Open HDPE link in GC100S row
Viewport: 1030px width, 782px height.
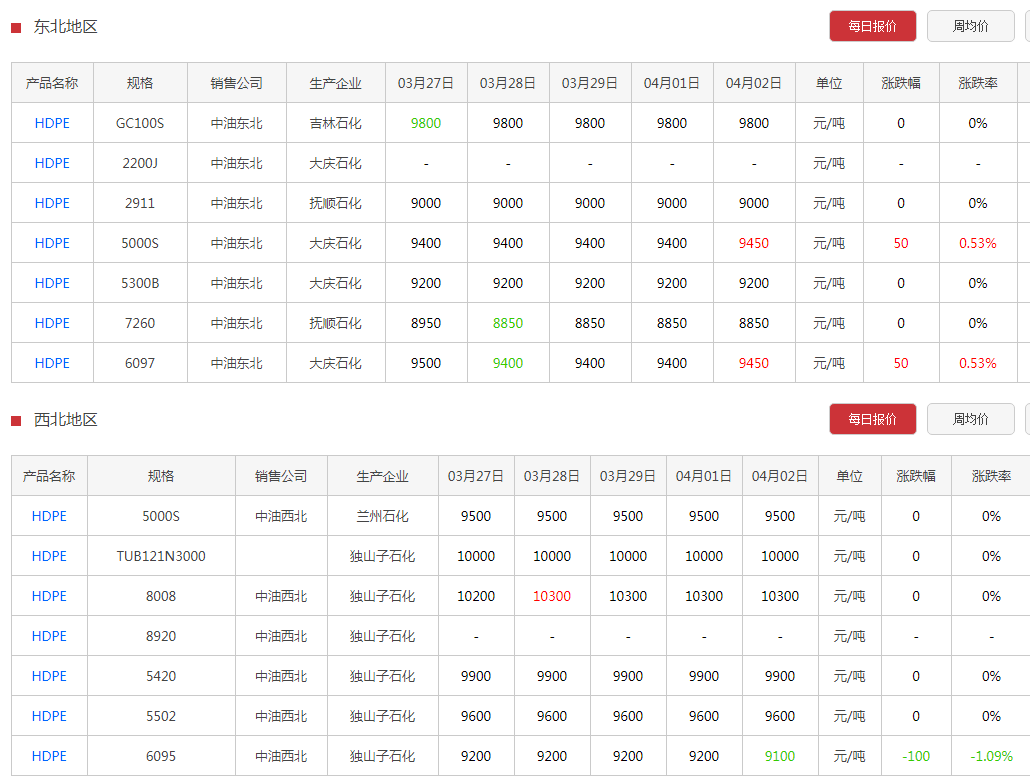(52, 124)
